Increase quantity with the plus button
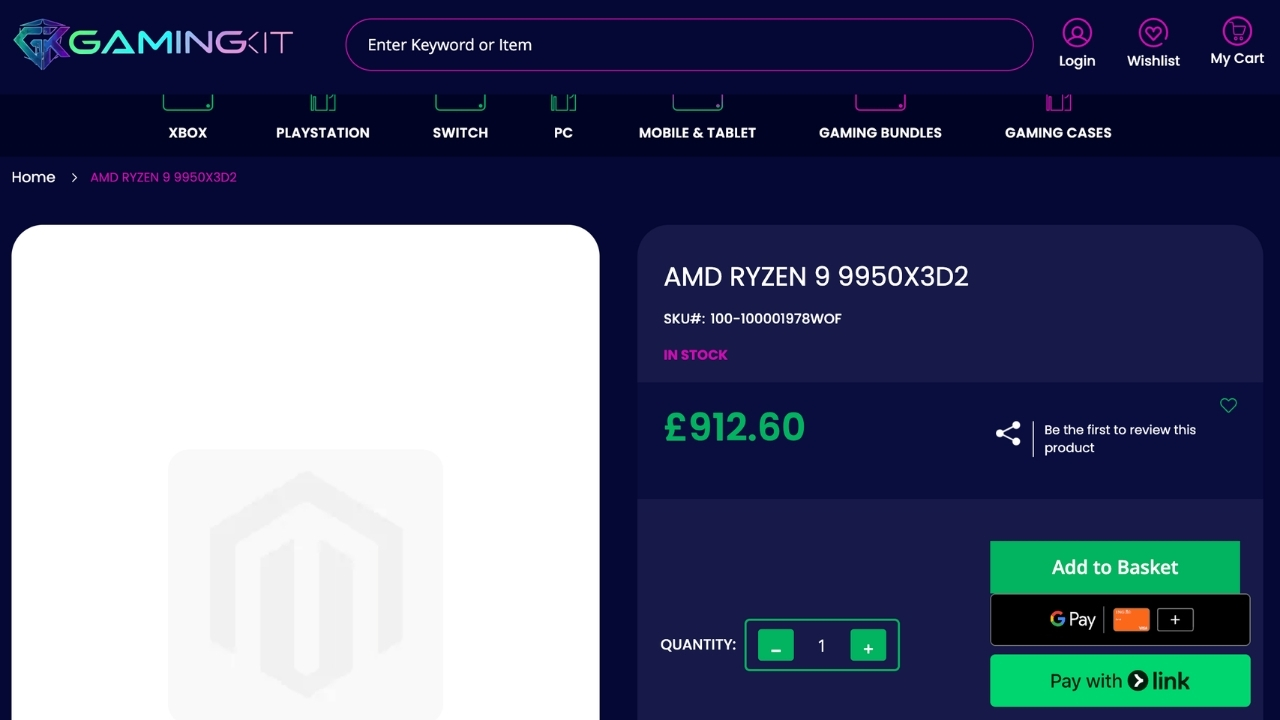The height and width of the screenshot is (720, 1280). tap(868, 646)
